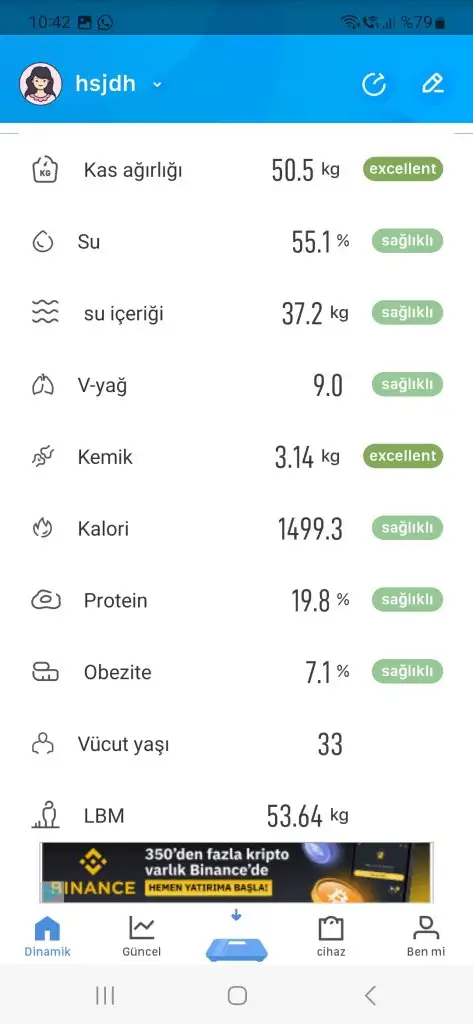Expand the hsjdh profile dropdown arrow
The image size is (473, 1024).
coord(157,85)
